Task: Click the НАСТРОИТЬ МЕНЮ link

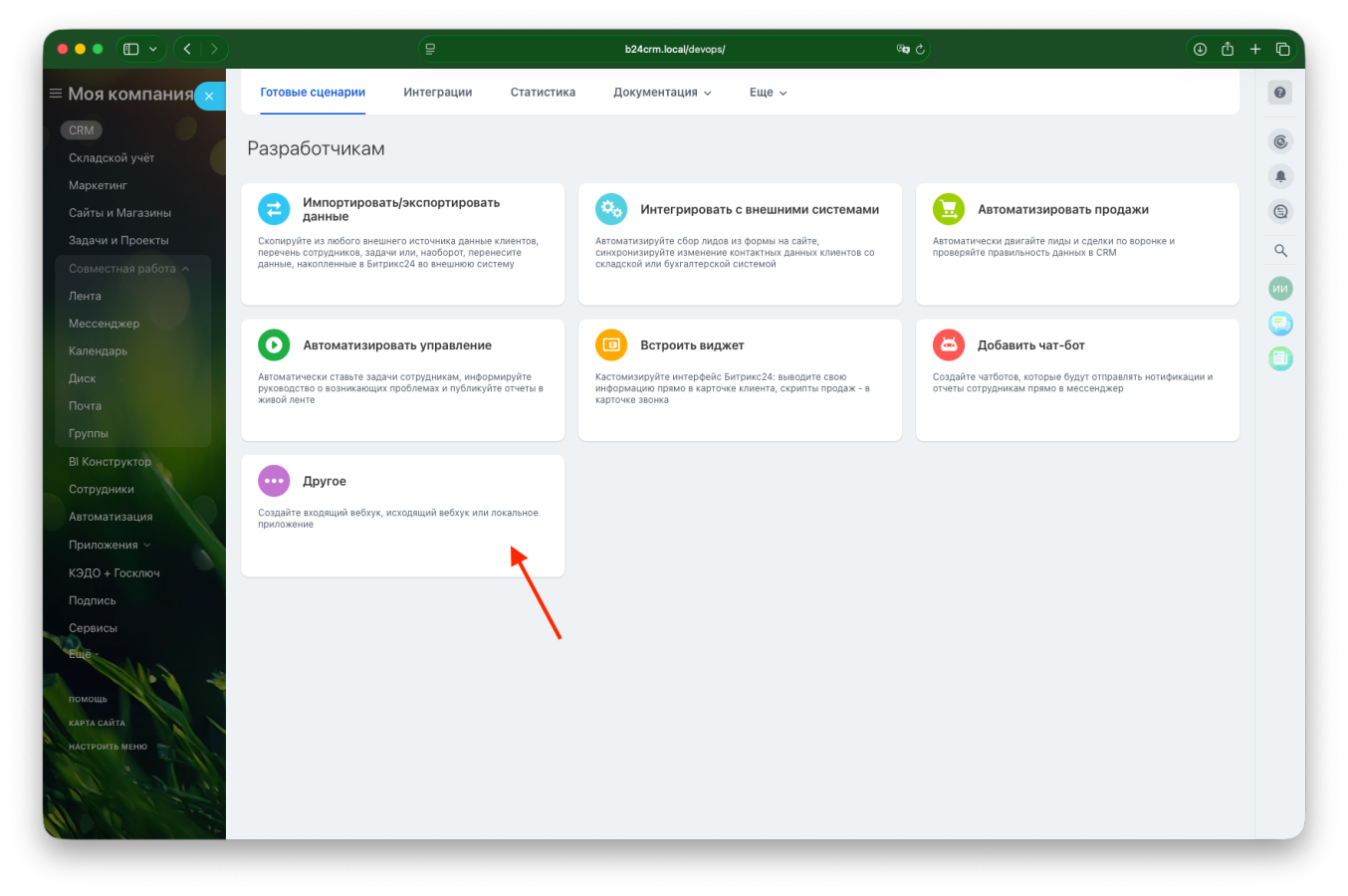Action: coord(108,747)
